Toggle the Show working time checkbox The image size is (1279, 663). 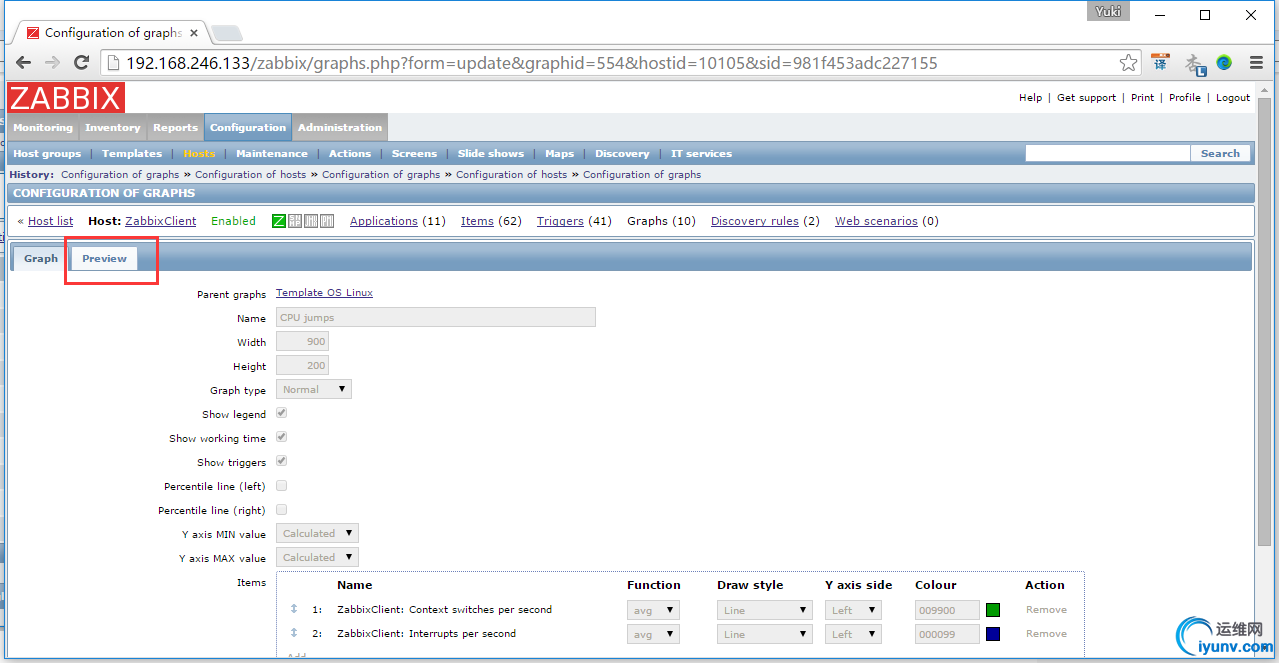click(282, 437)
